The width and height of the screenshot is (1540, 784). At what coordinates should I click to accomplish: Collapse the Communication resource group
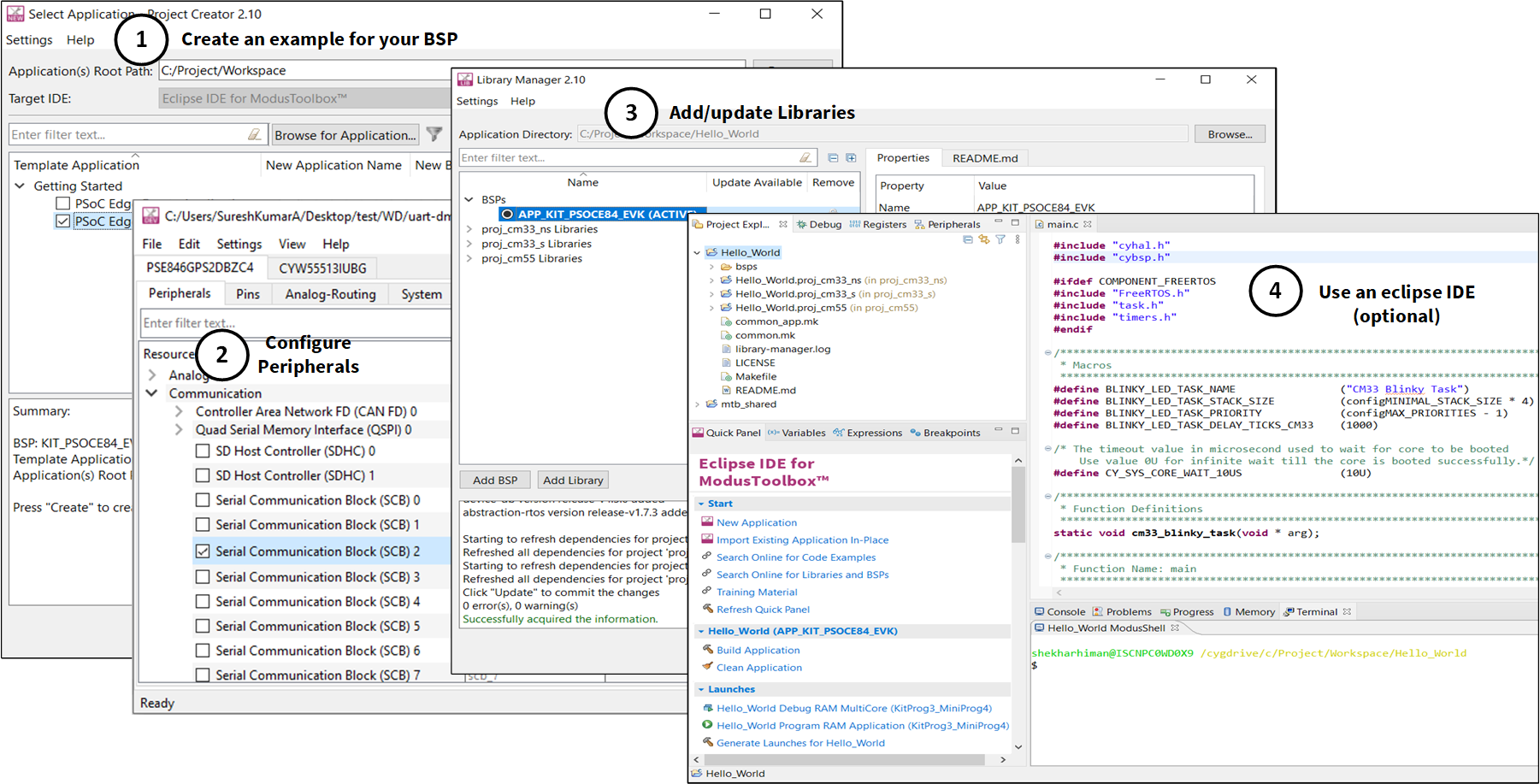152,393
